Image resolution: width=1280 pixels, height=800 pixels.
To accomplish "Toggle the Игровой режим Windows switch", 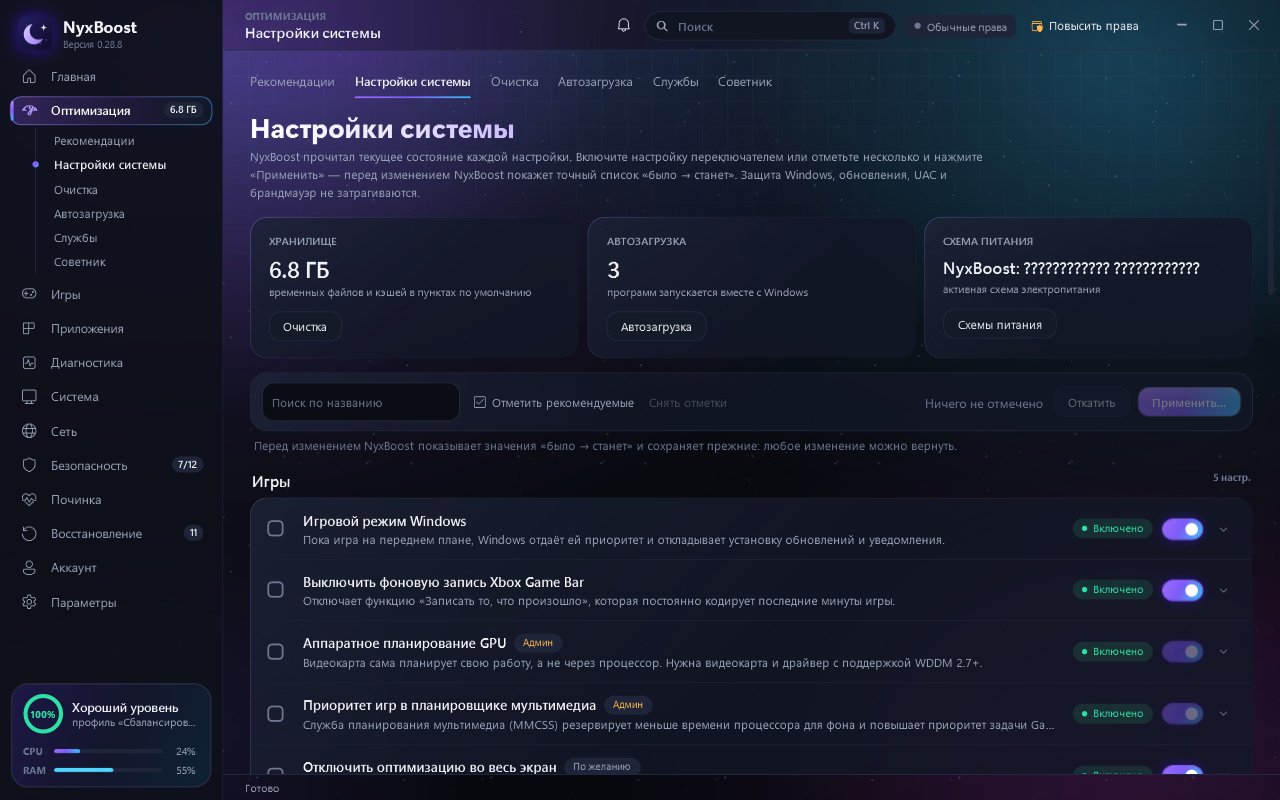I will pyautogui.click(x=1182, y=529).
